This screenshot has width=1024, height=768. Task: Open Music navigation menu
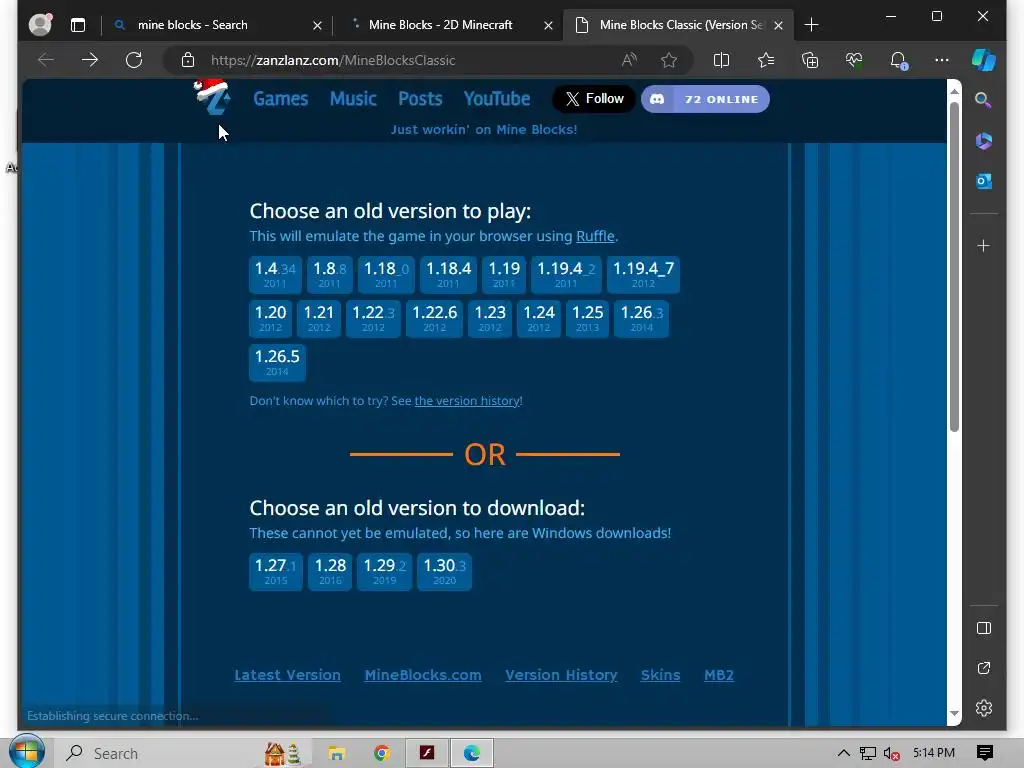[353, 99]
